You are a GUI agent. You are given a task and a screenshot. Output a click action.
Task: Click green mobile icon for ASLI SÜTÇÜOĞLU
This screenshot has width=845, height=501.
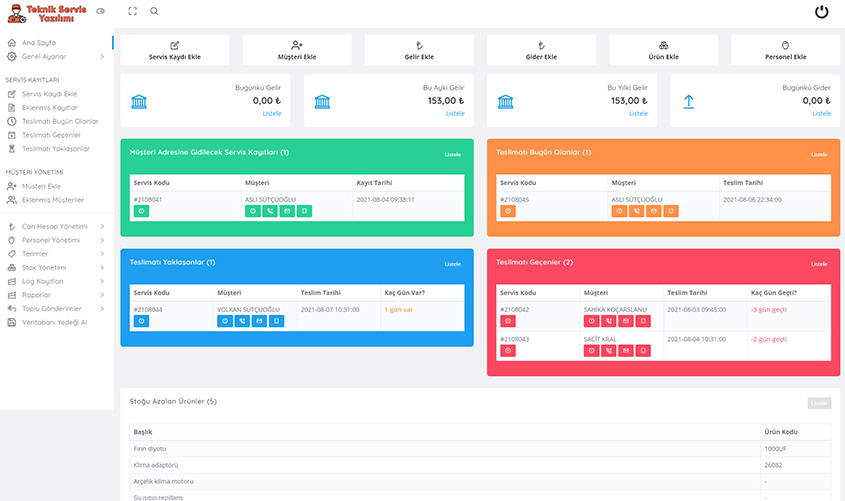pyautogui.click(x=304, y=211)
